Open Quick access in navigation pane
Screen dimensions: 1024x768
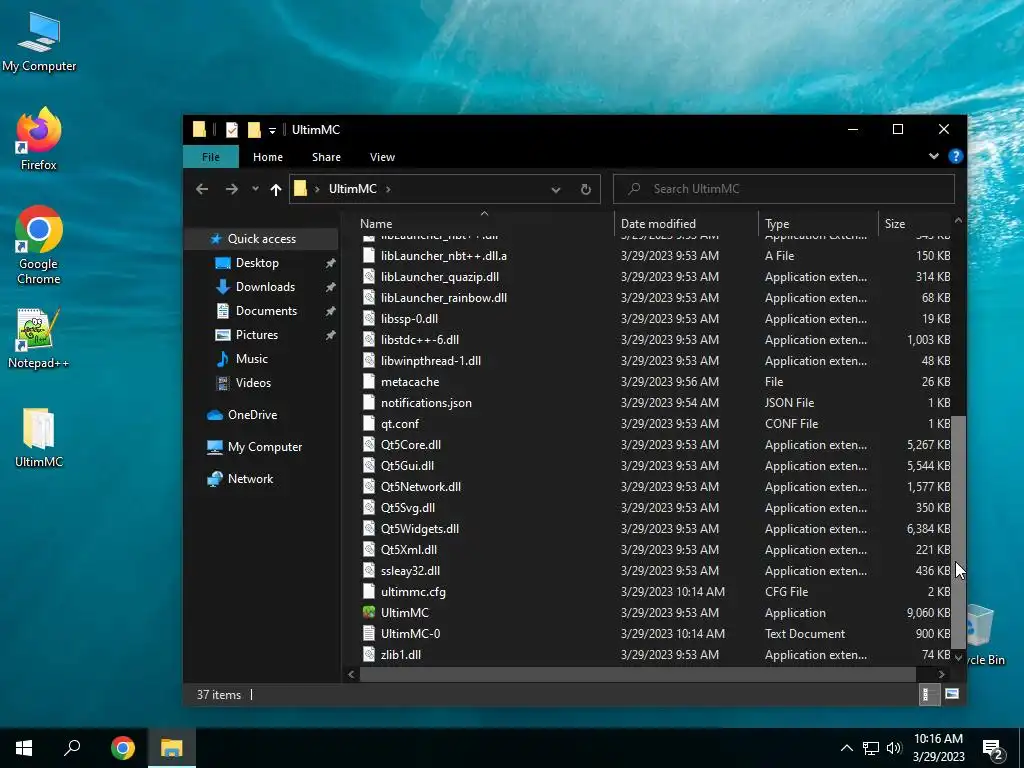coord(261,239)
